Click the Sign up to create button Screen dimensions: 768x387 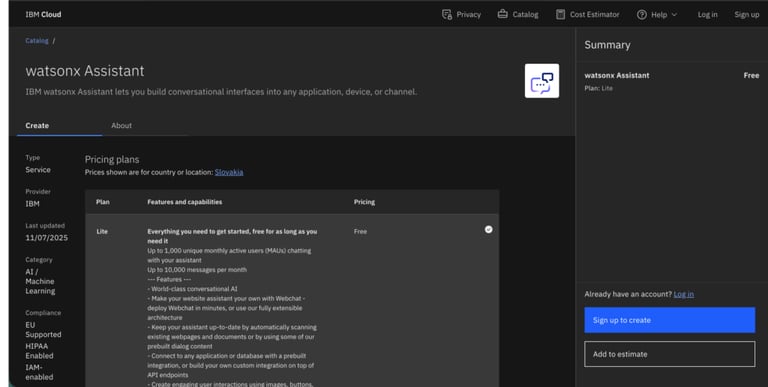pos(670,320)
